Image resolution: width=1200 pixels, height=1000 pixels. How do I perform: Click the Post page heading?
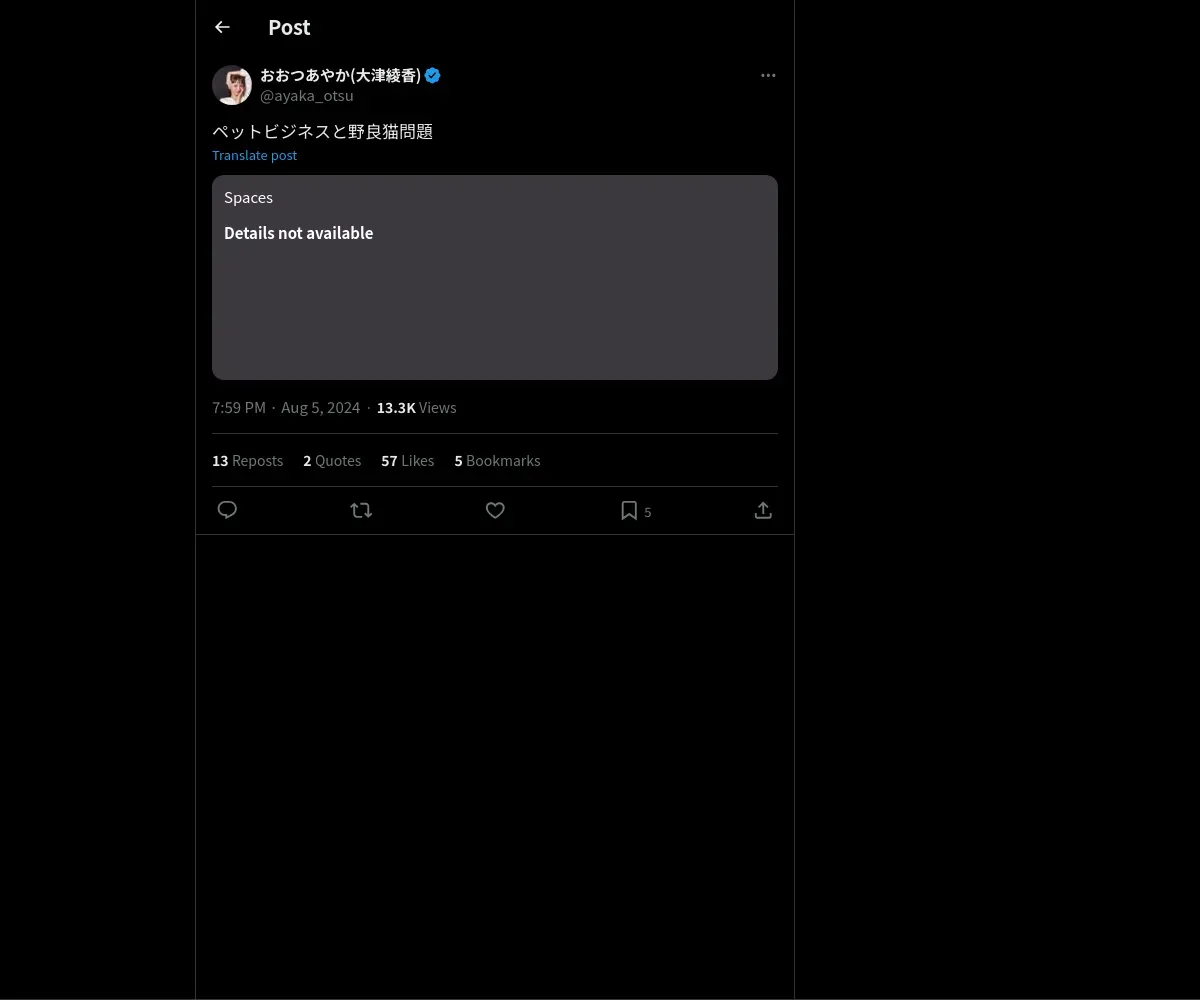pos(289,28)
